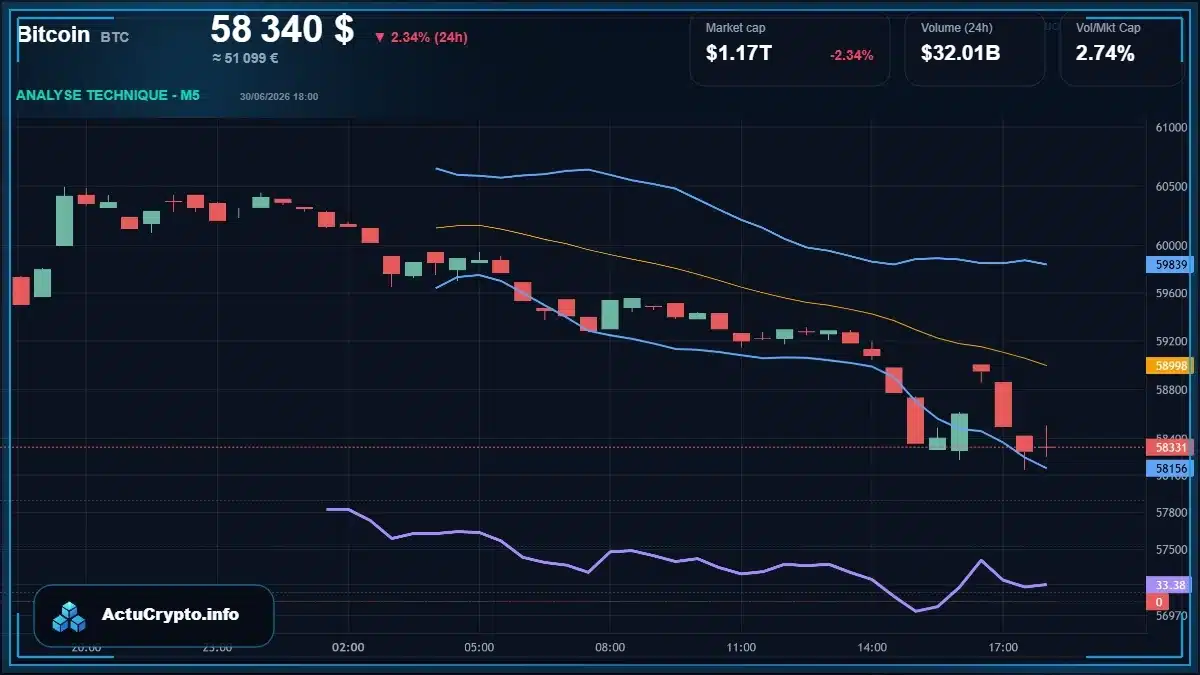Click the "59600" price axis label
The height and width of the screenshot is (675, 1200).
click(1171, 294)
